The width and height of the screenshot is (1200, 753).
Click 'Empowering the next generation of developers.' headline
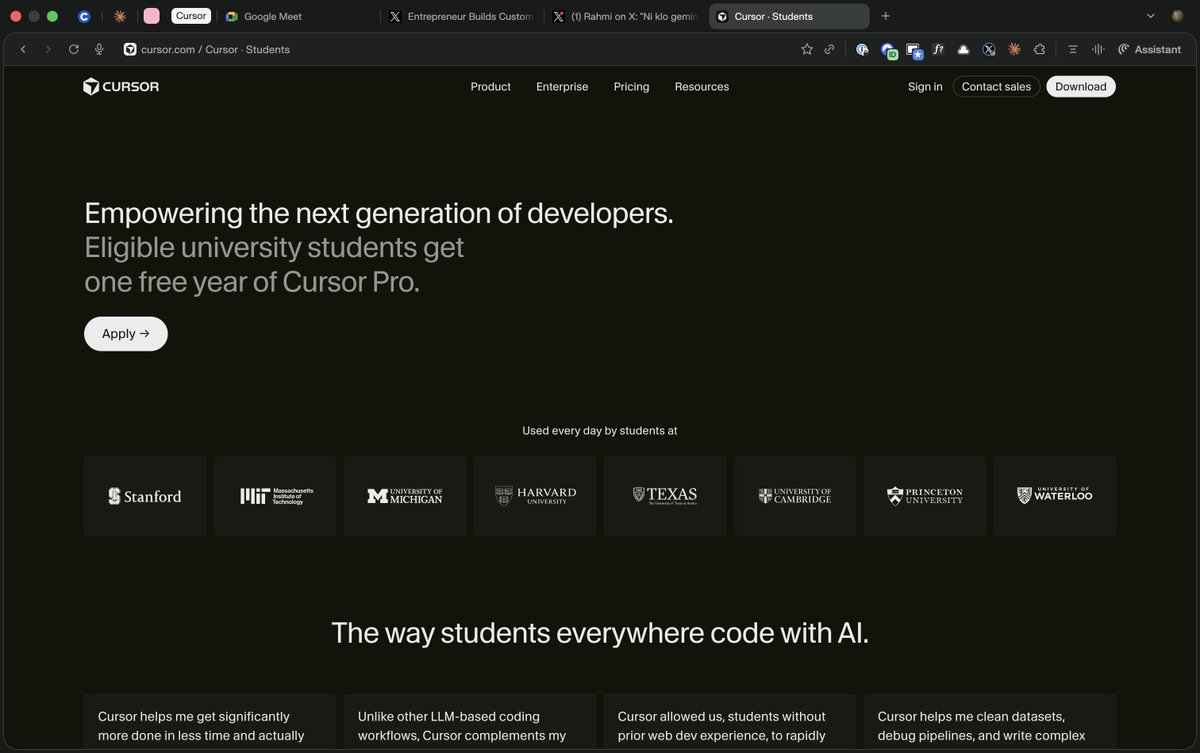[x=379, y=213]
